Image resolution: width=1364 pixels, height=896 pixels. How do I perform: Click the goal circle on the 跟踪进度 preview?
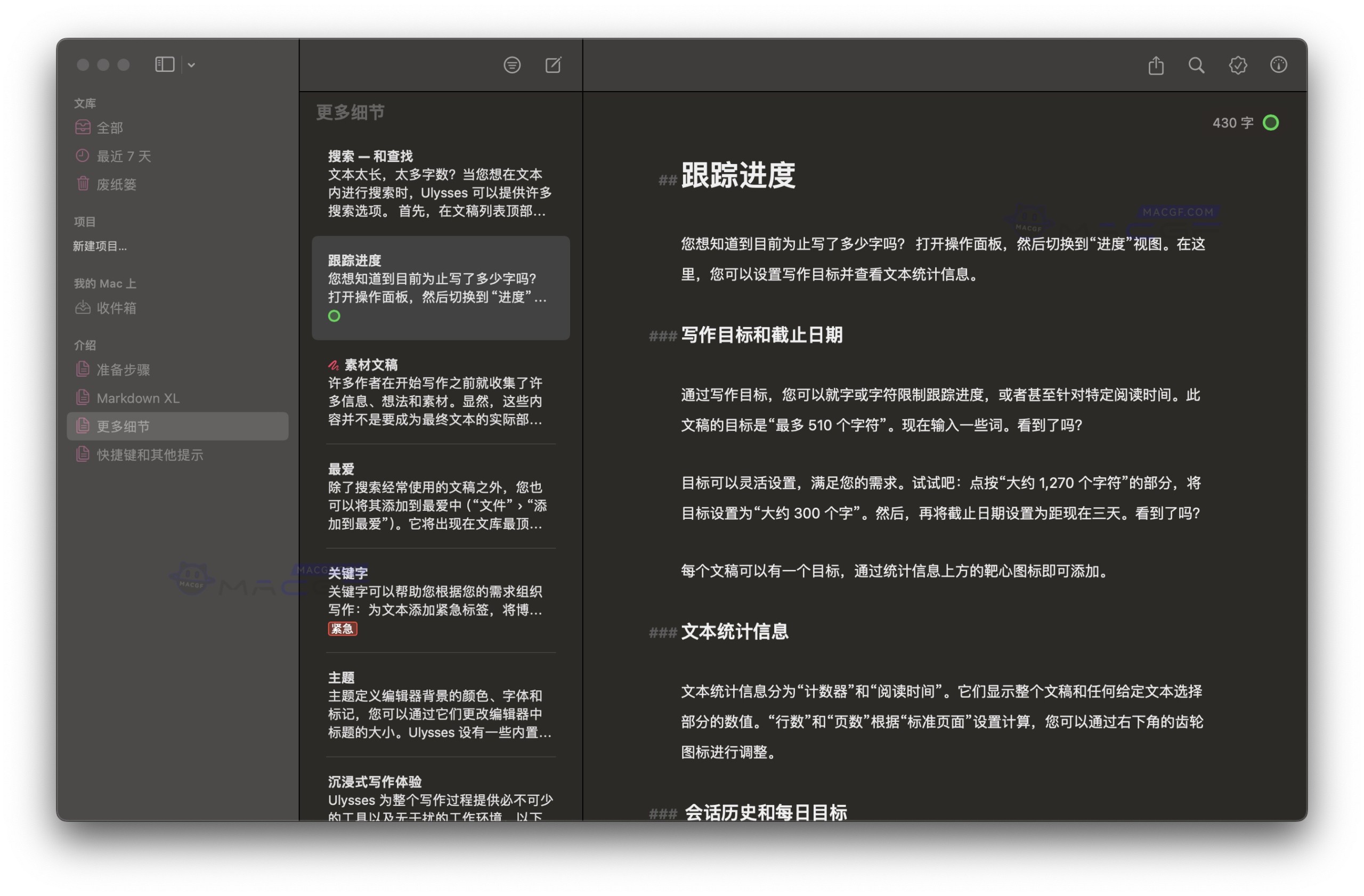pyautogui.click(x=334, y=316)
